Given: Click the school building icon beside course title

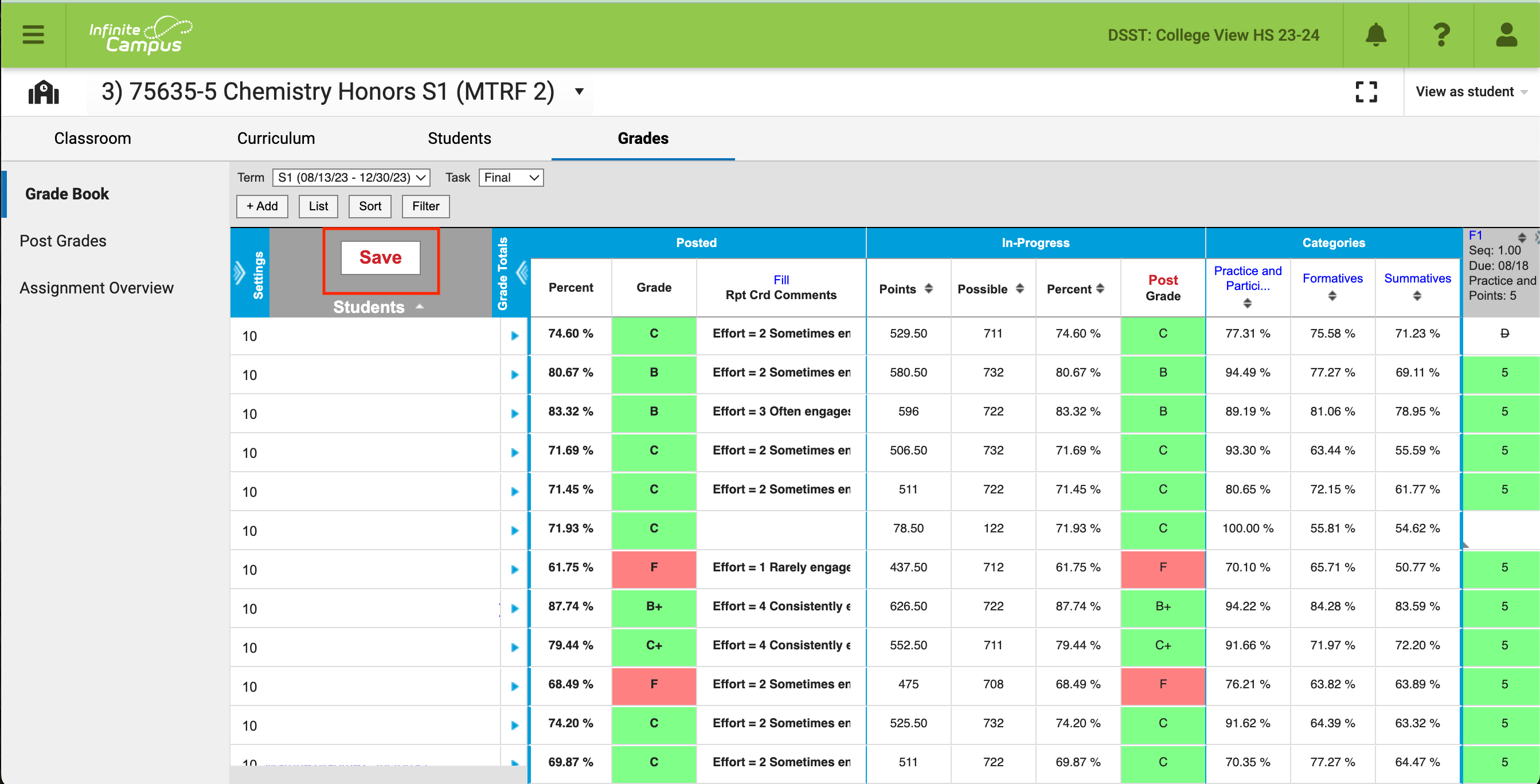Looking at the screenshot, I should pos(42,92).
